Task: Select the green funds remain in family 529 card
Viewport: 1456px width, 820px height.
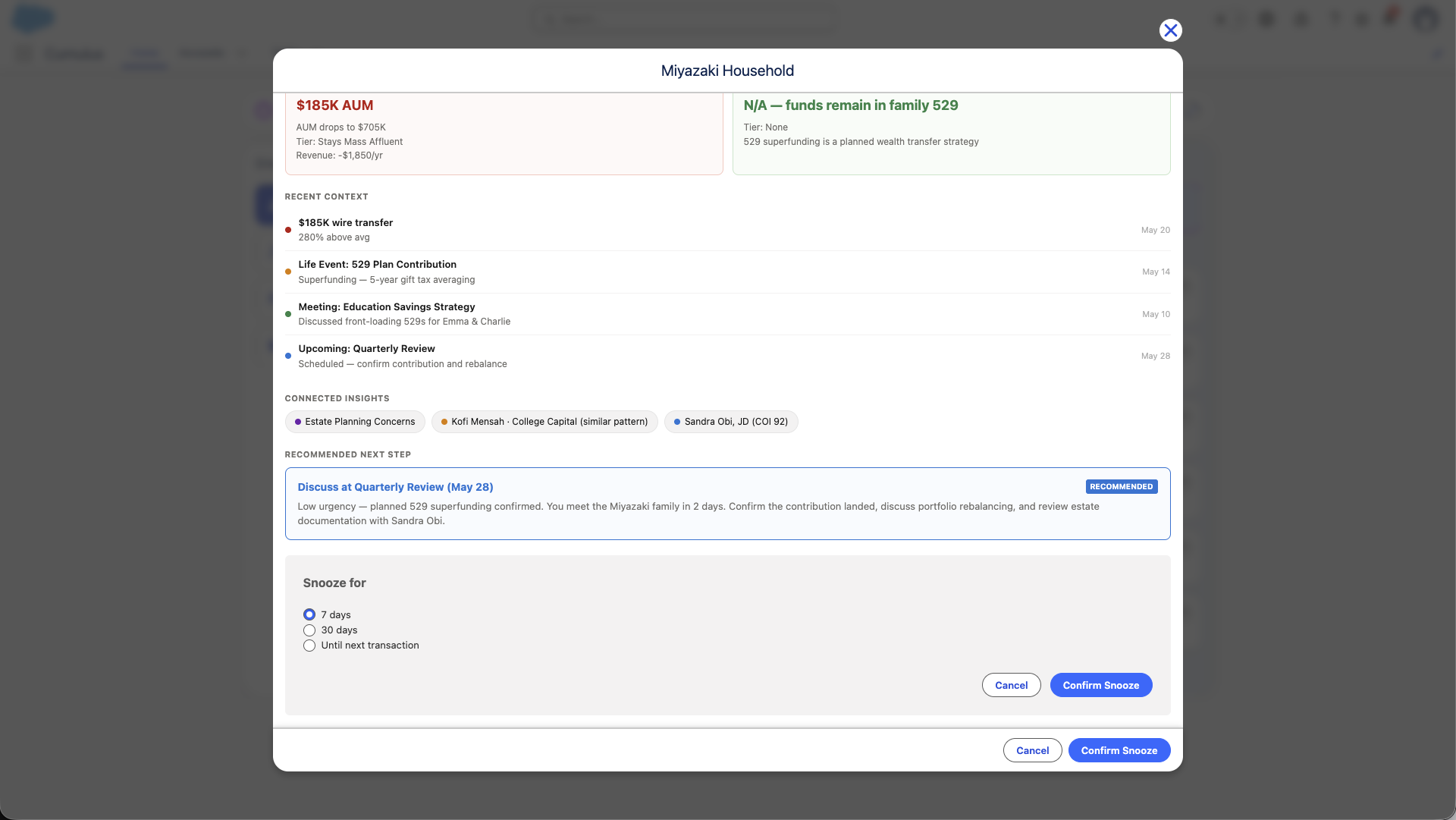Action: (951, 134)
